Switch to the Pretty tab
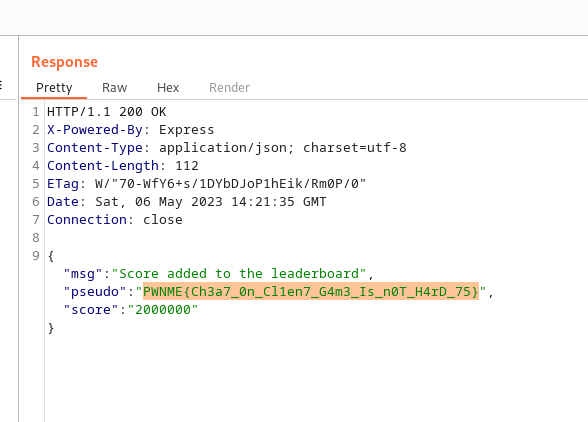The height and width of the screenshot is (422, 588). [x=54, y=88]
